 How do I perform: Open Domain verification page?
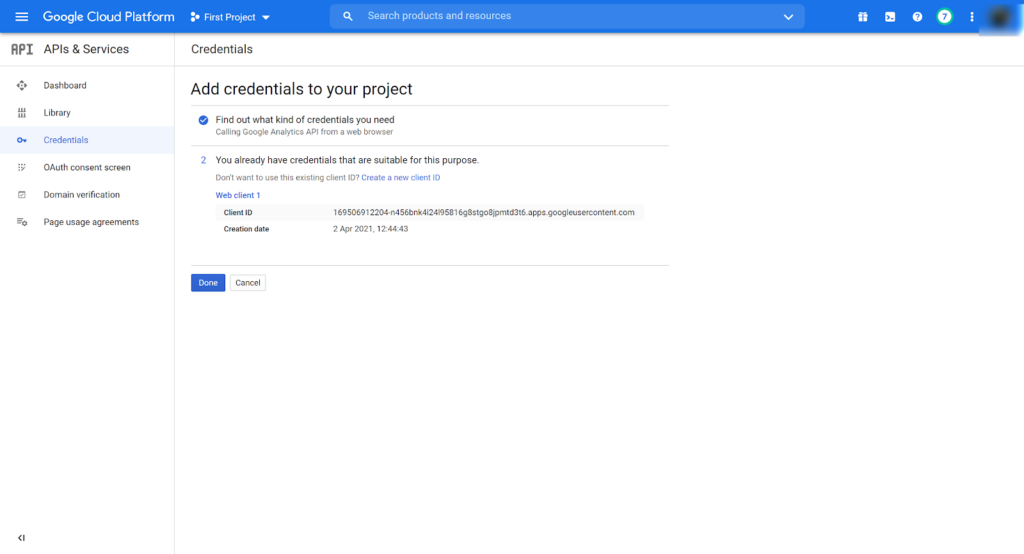[x=82, y=195]
